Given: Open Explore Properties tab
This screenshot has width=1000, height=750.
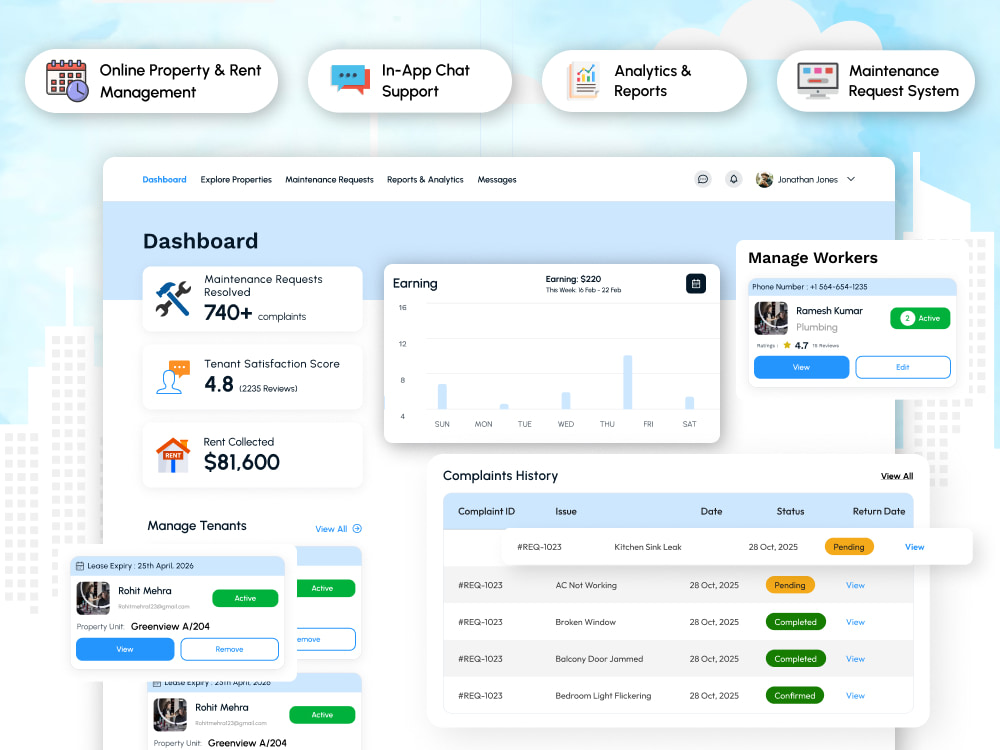Looking at the screenshot, I should click(236, 180).
